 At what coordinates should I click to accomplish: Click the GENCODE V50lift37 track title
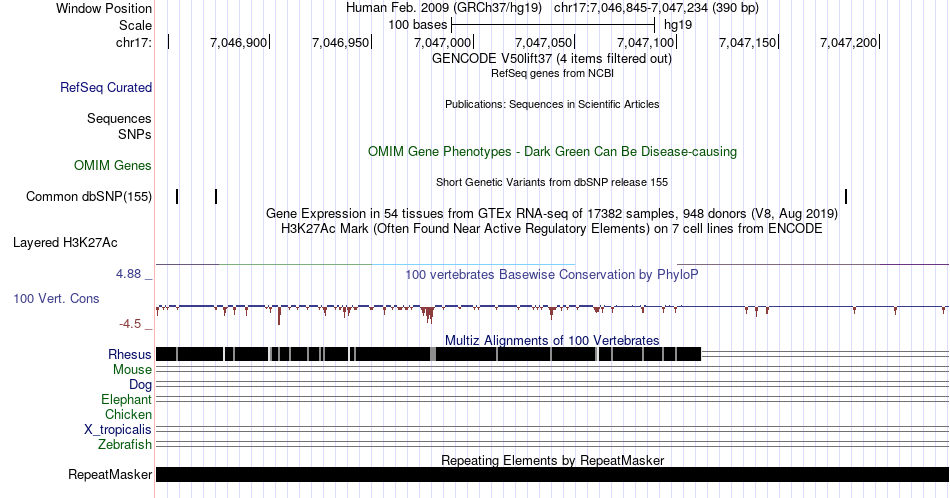[552, 58]
